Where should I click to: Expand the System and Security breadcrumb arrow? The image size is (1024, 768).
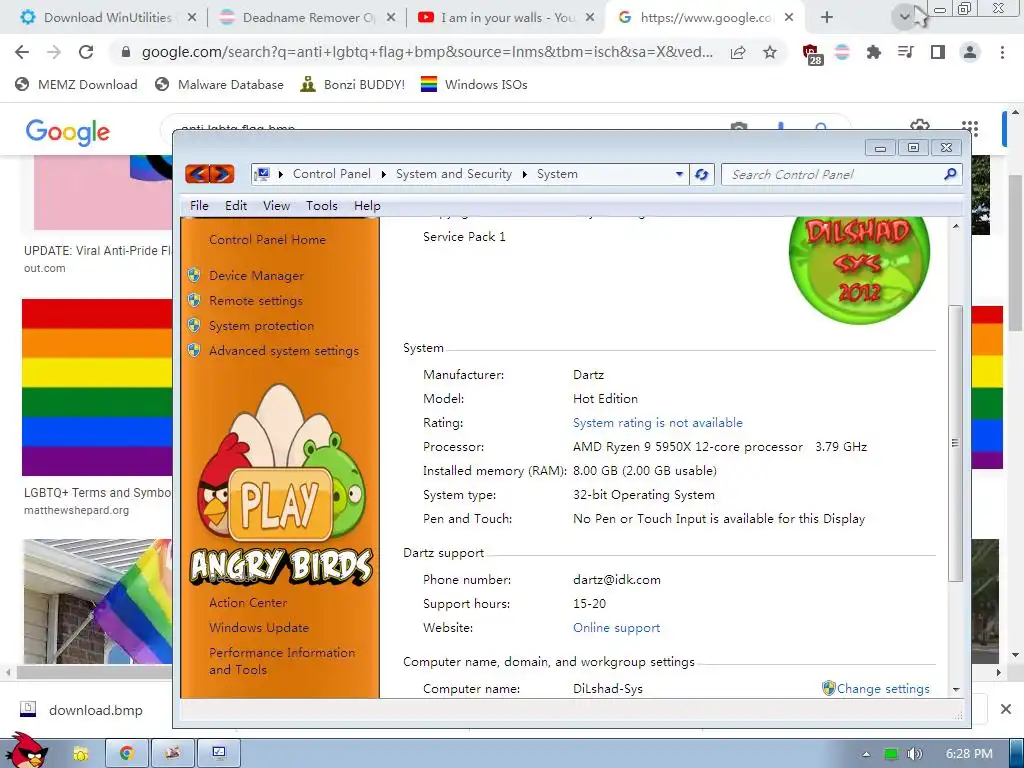(x=524, y=174)
